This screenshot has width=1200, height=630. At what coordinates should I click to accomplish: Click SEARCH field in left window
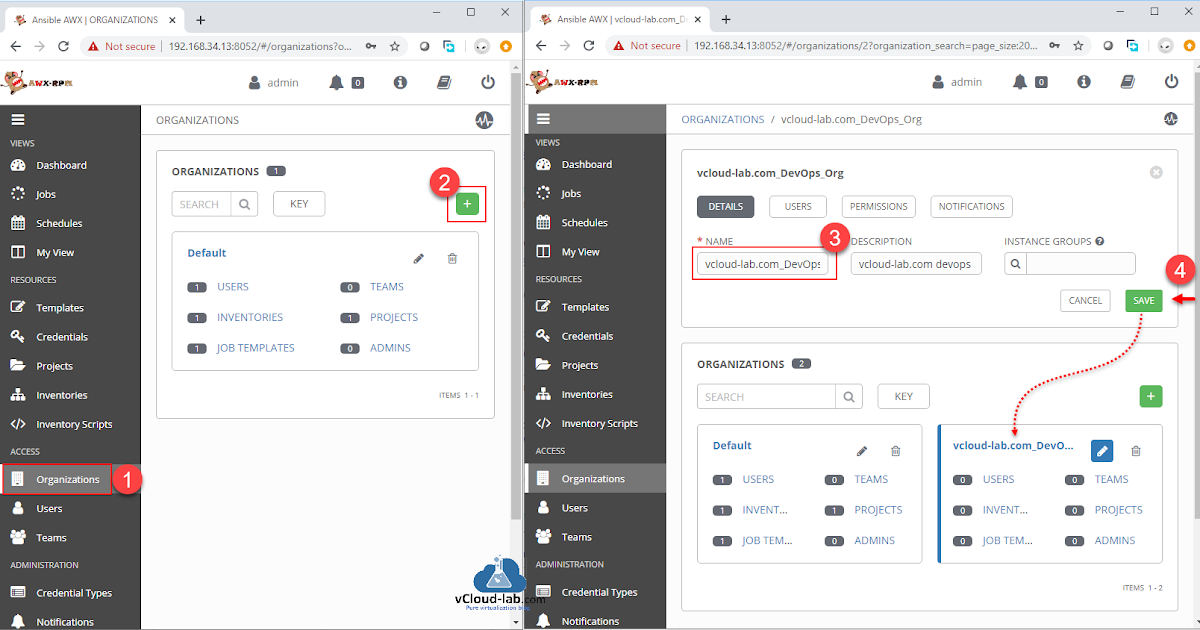click(x=201, y=204)
